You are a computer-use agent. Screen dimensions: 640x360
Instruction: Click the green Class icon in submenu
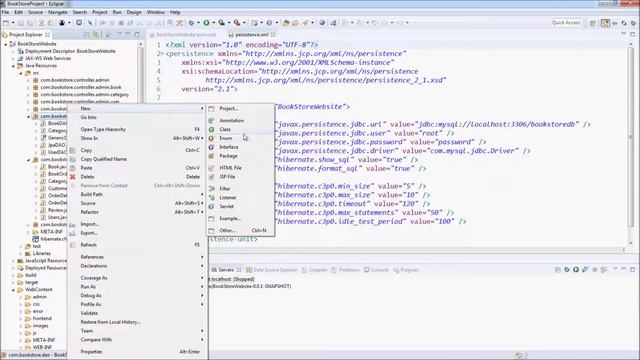[x=211, y=129]
